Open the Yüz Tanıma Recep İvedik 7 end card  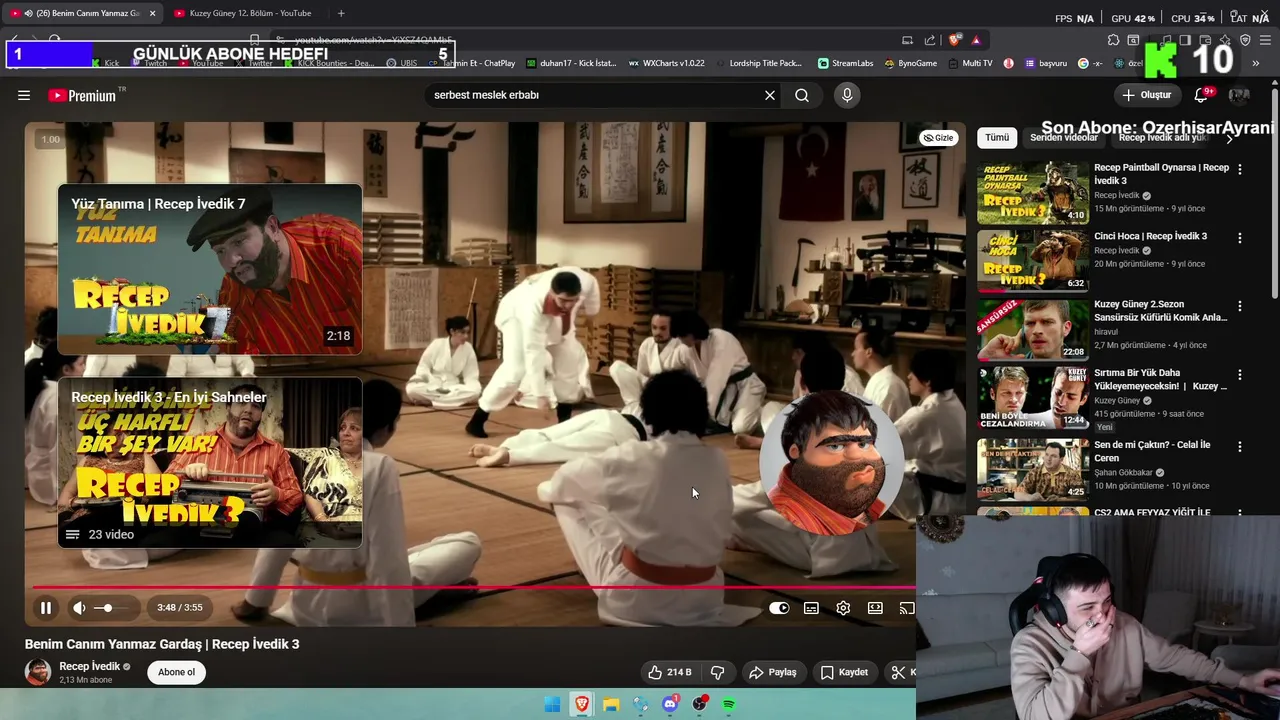tap(210, 269)
